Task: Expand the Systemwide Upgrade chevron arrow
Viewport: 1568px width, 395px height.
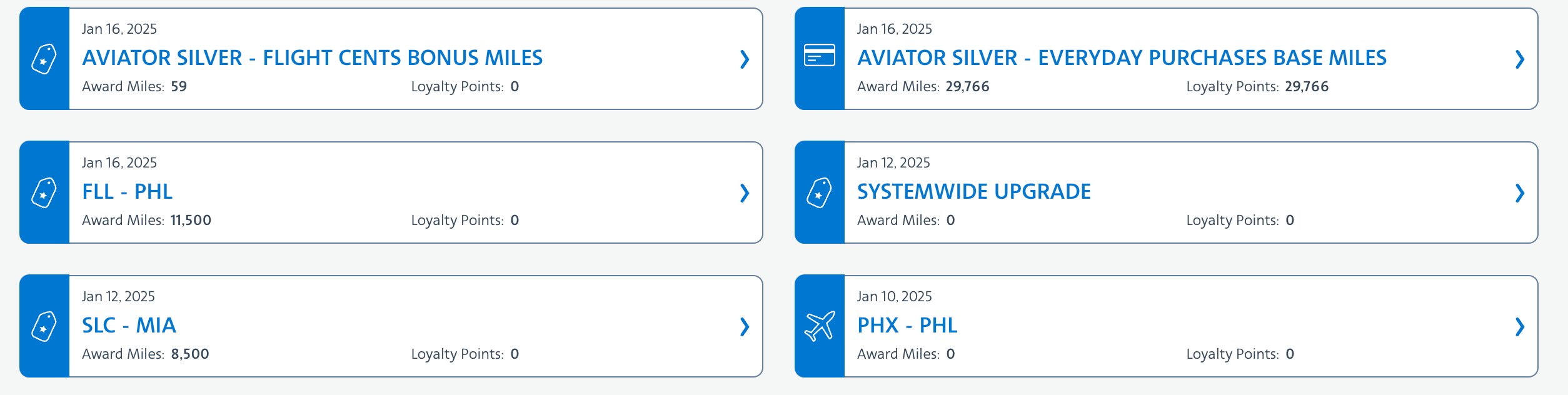Action: (x=1519, y=193)
